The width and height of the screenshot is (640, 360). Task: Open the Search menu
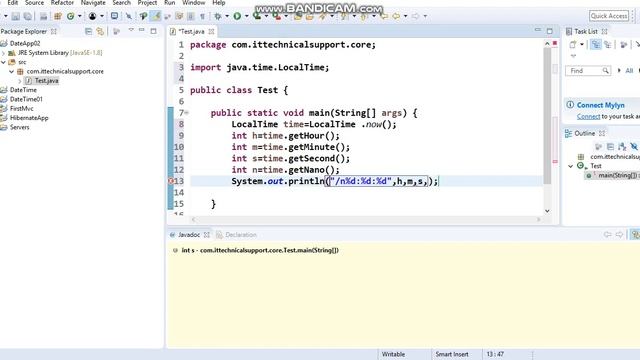(x=122, y=3)
